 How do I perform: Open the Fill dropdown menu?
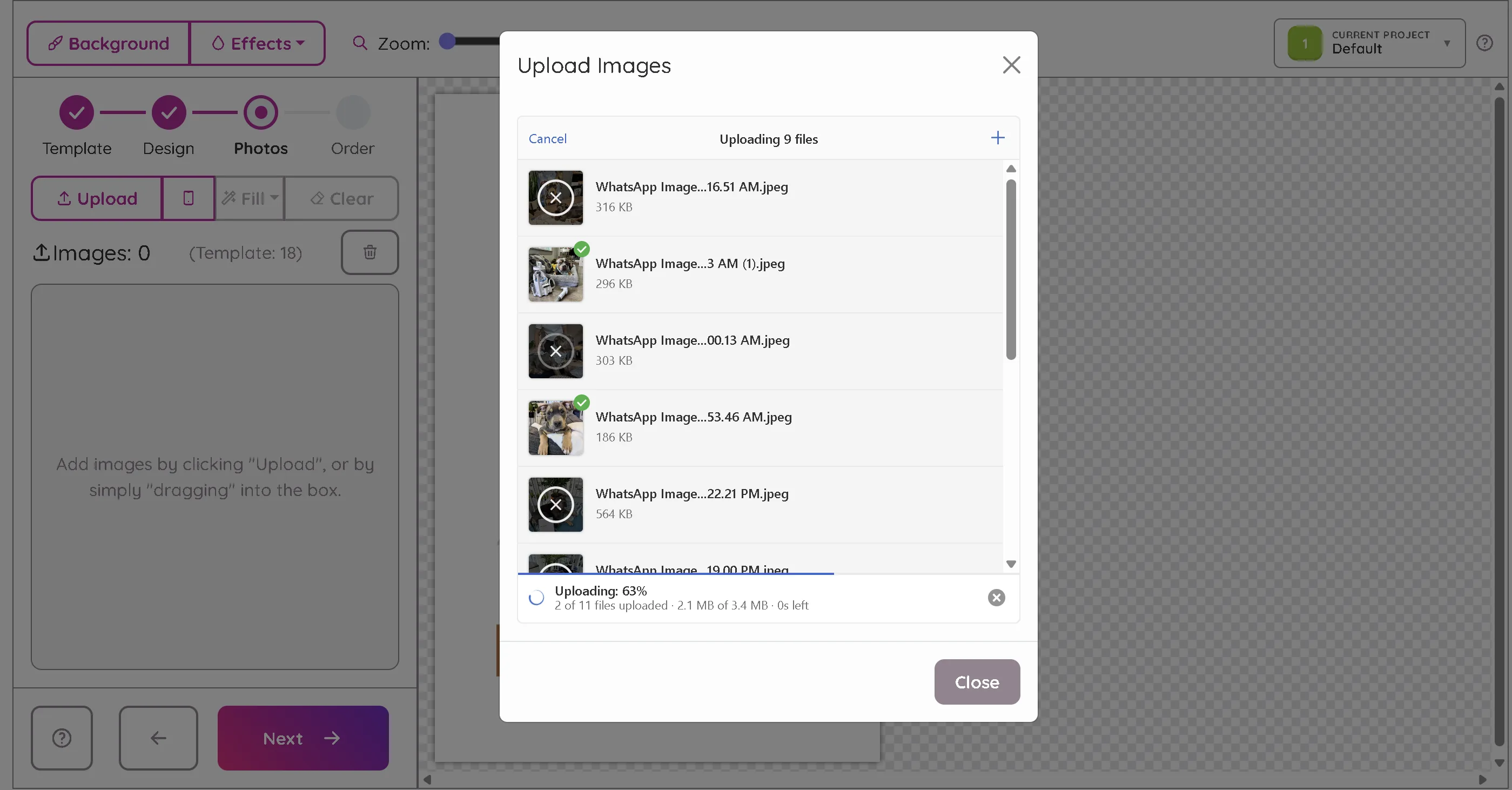click(250, 198)
